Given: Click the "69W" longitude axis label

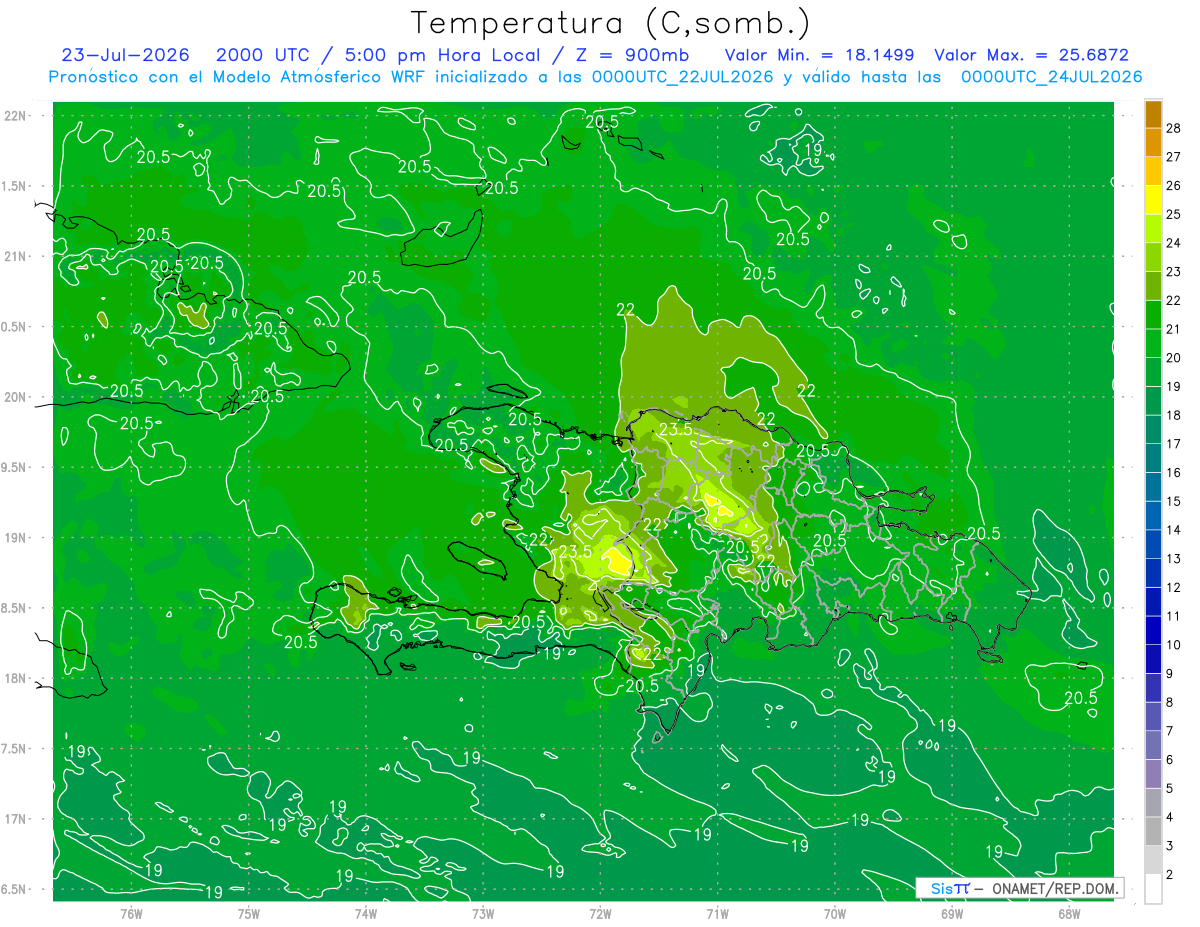Looking at the screenshot, I should [952, 913].
